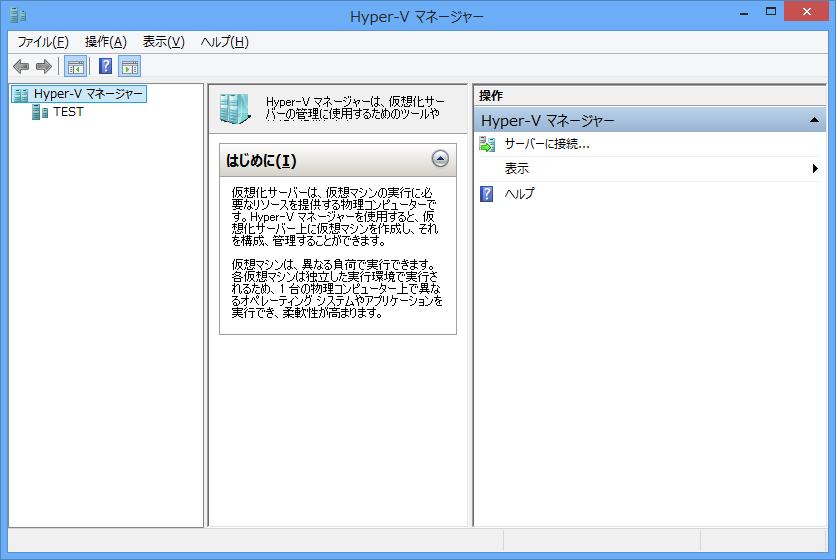Image resolution: width=836 pixels, height=560 pixels.
Task: Open the 表示(V) menu
Action: coord(164,42)
